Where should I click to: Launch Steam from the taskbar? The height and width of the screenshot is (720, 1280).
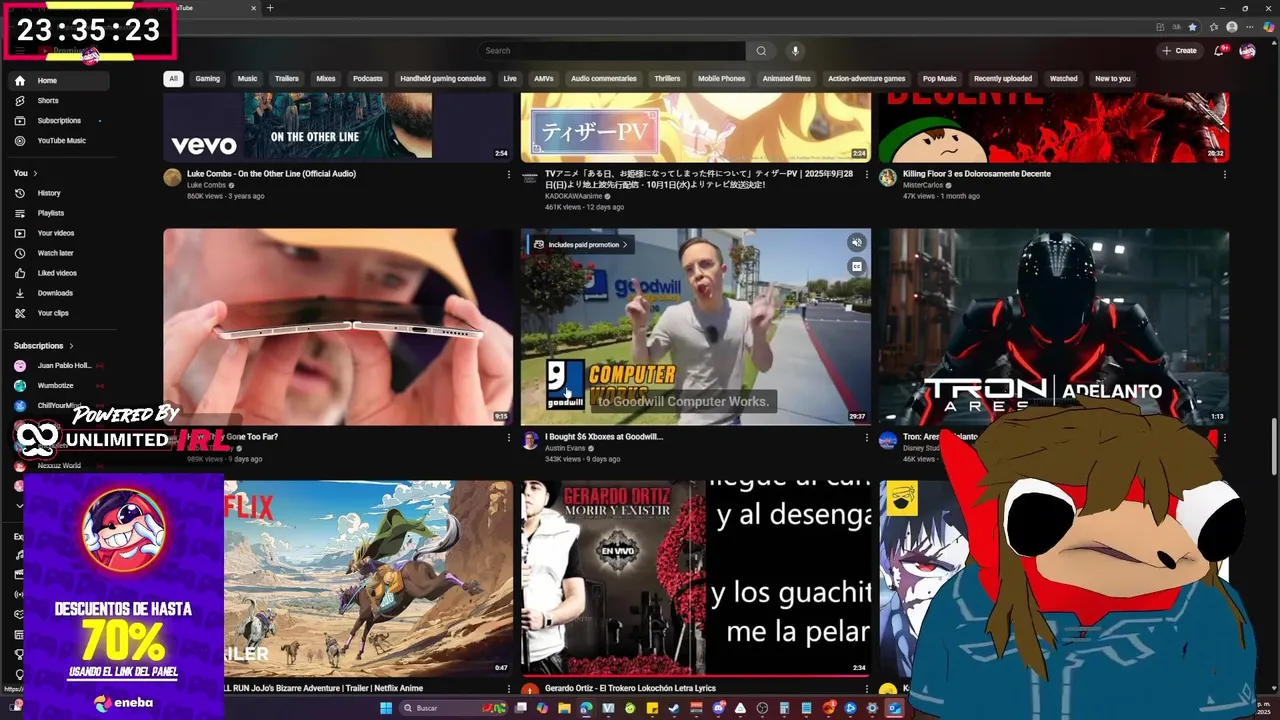click(x=674, y=708)
